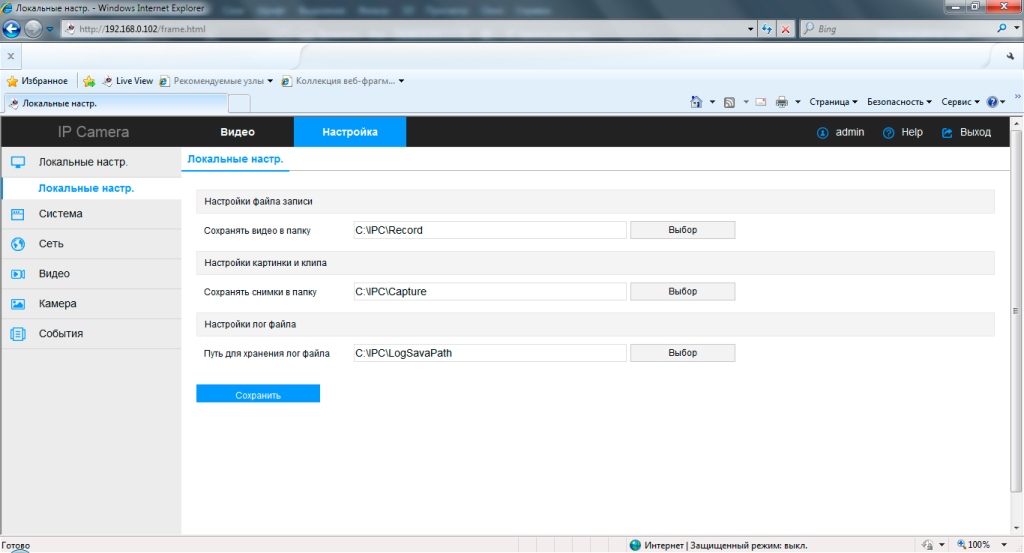Click the Локальные настр. monitor icon
The height and width of the screenshot is (553, 1024).
click(x=18, y=162)
